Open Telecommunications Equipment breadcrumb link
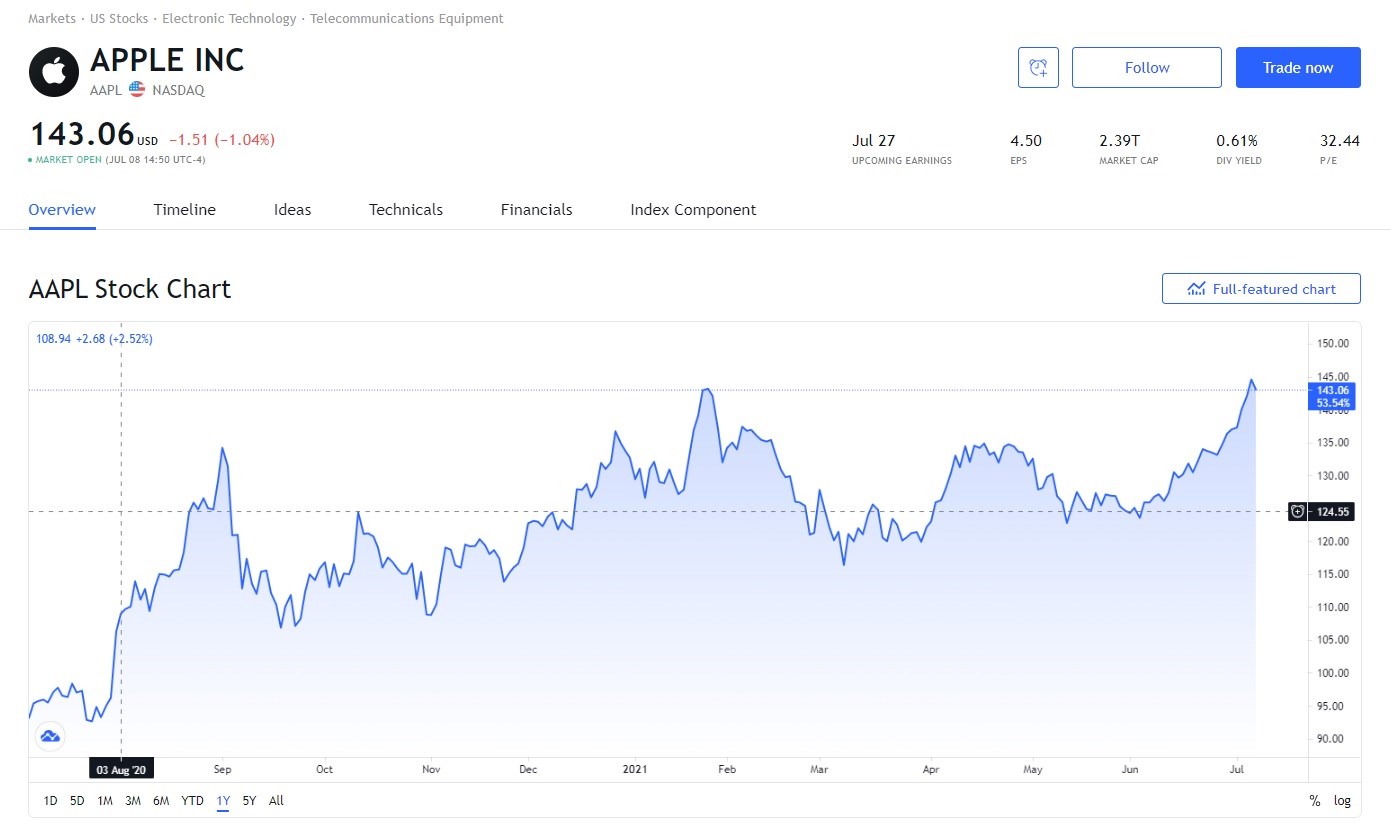Viewport: 1391px width, 827px height. (x=407, y=19)
